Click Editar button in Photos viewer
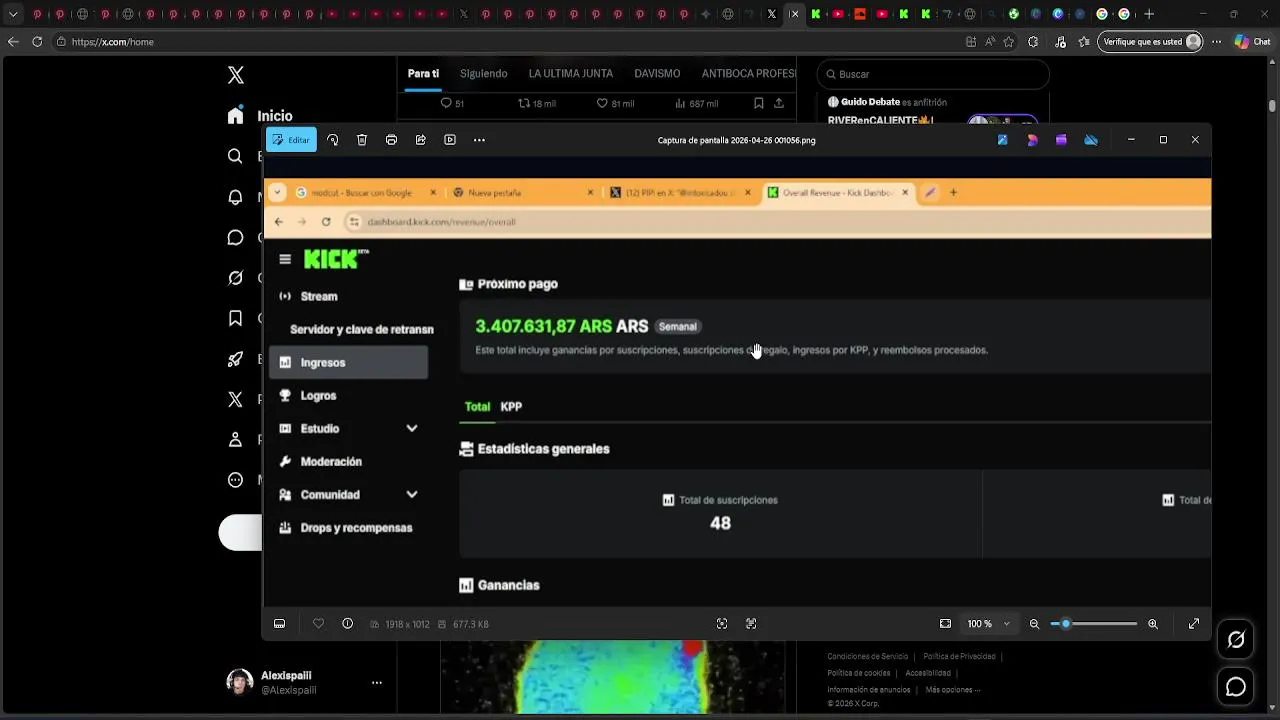The image size is (1280, 720). pyautogui.click(x=291, y=140)
